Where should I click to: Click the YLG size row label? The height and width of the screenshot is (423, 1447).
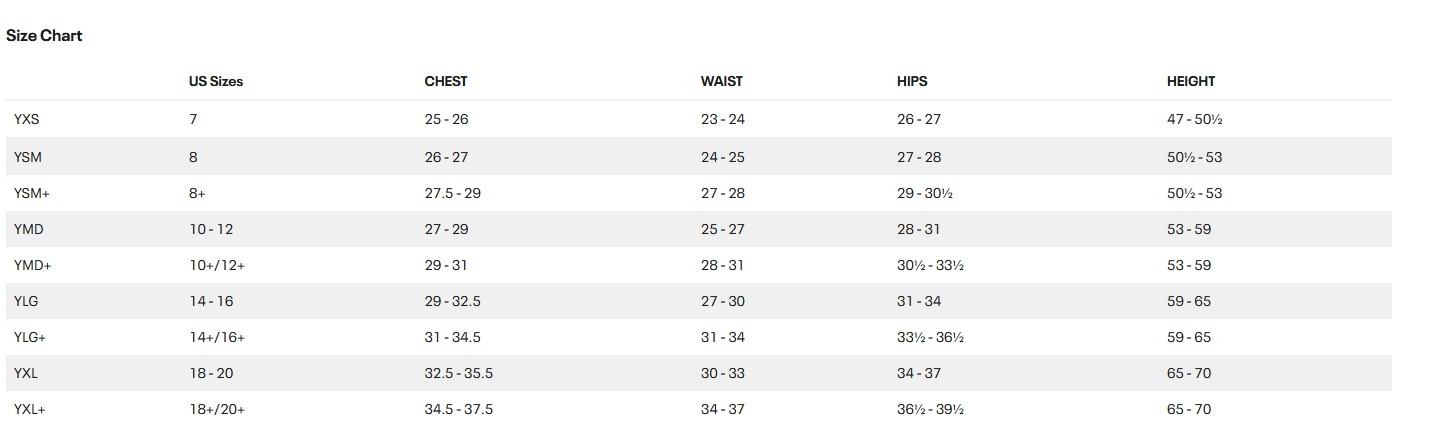coord(27,301)
